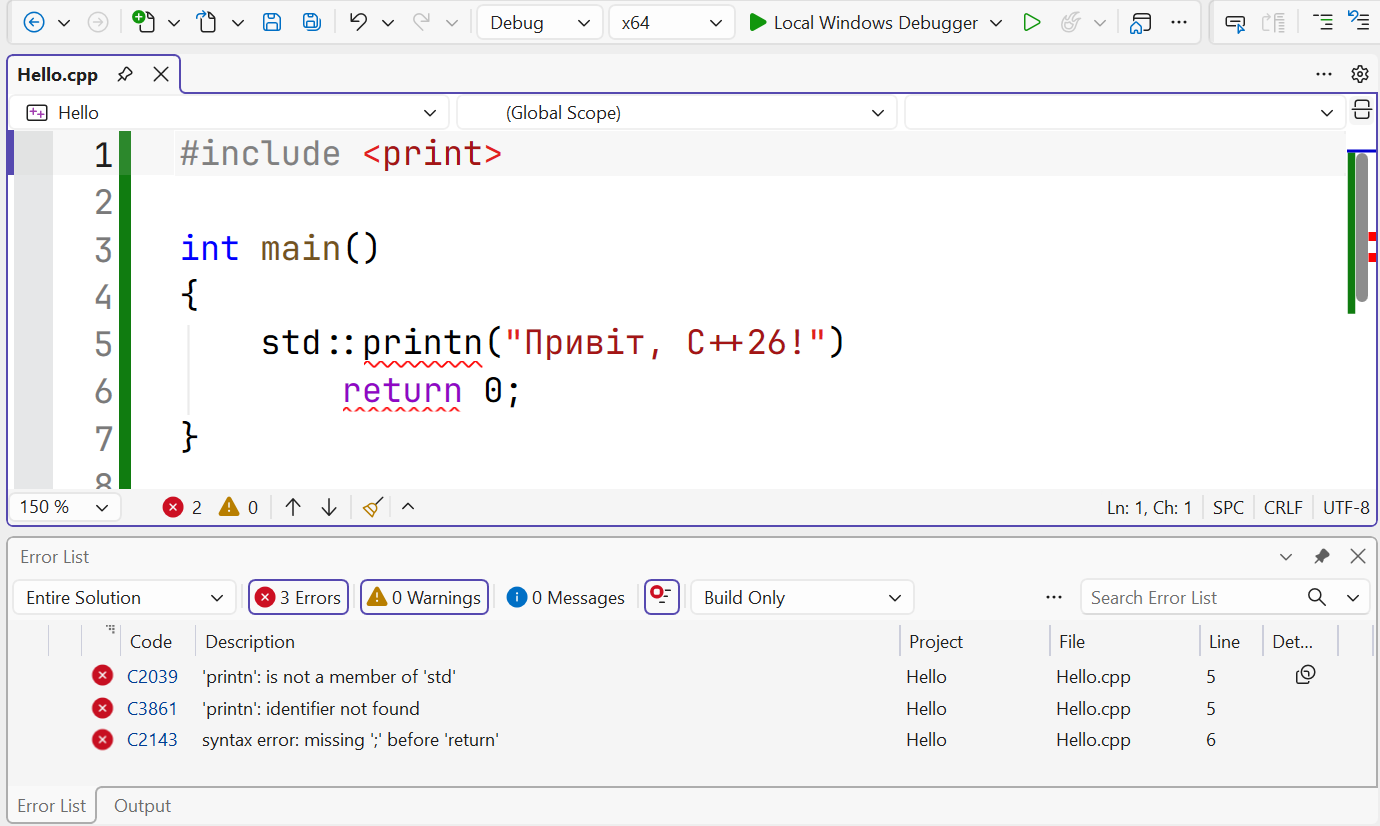Open the Navigate Backward history dropdown
1380x826 pixels.
(64, 23)
